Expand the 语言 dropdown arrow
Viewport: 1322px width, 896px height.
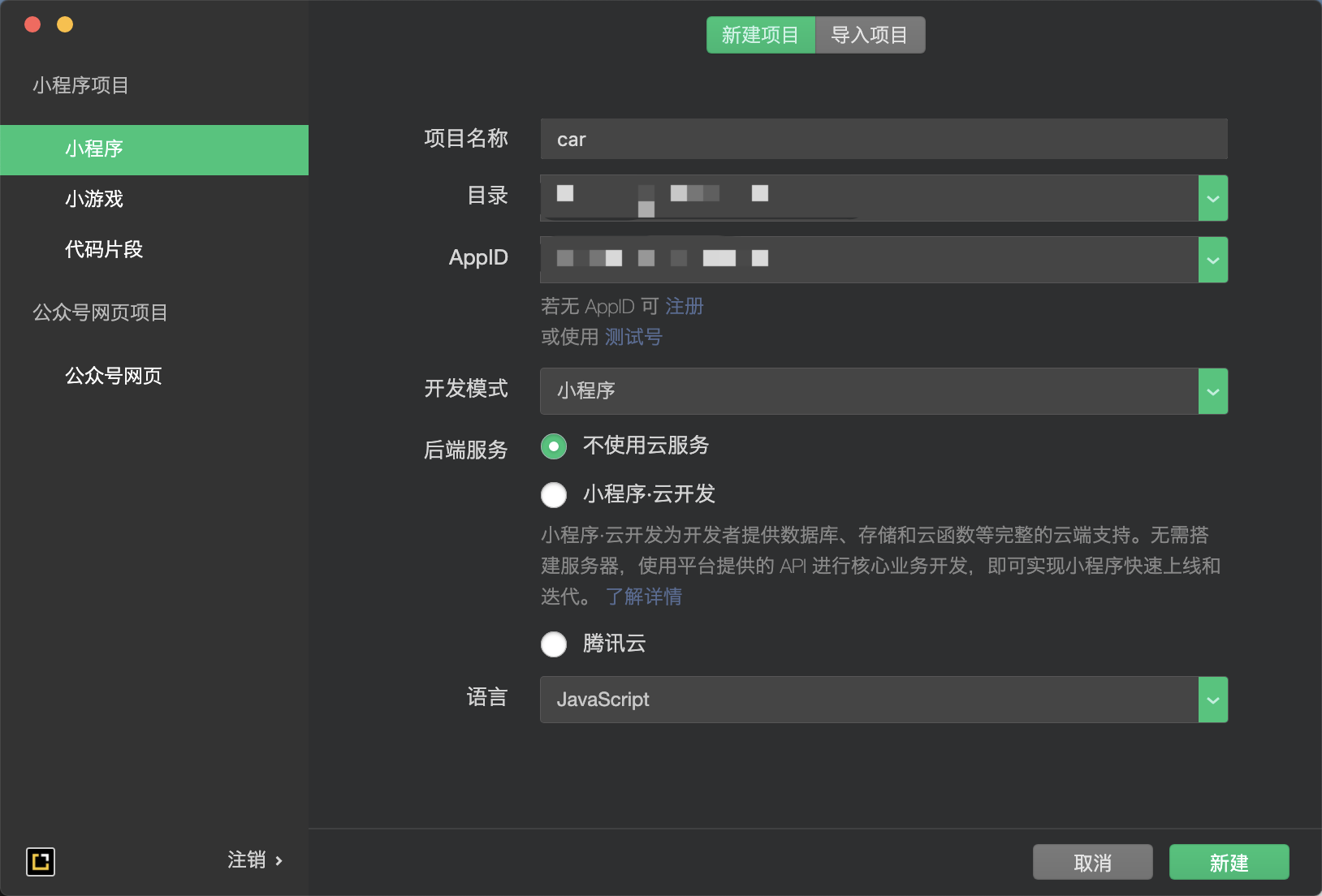pos(1213,700)
